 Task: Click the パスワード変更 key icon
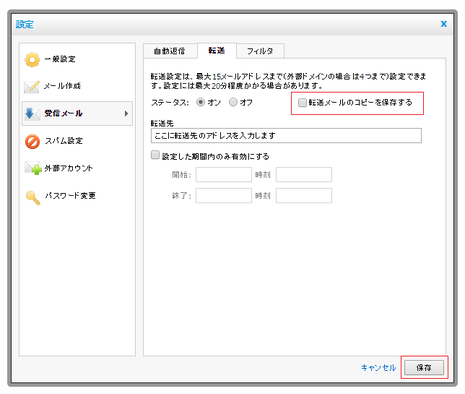(x=33, y=197)
